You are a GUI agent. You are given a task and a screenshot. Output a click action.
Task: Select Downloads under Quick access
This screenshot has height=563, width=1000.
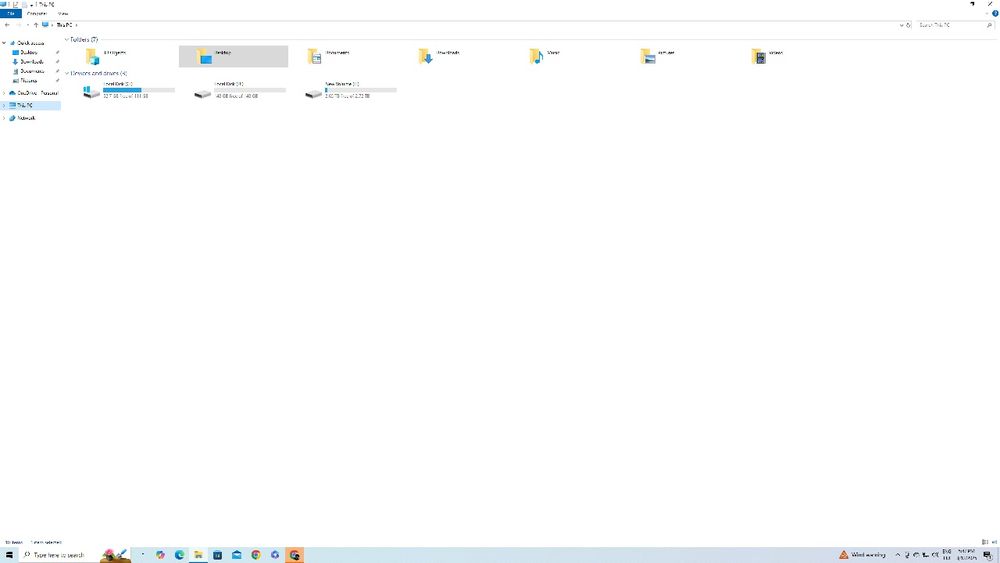click(x=32, y=62)
